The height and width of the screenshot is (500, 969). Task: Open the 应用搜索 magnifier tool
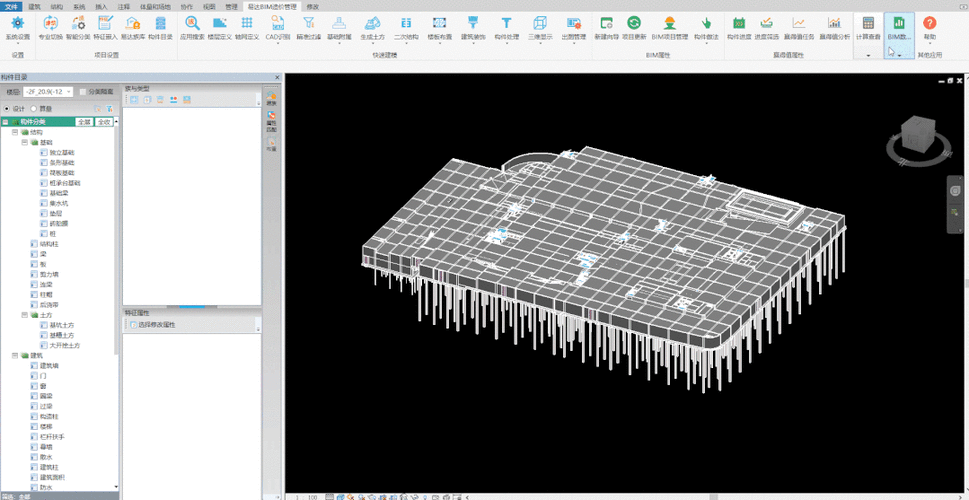(190, 23)
